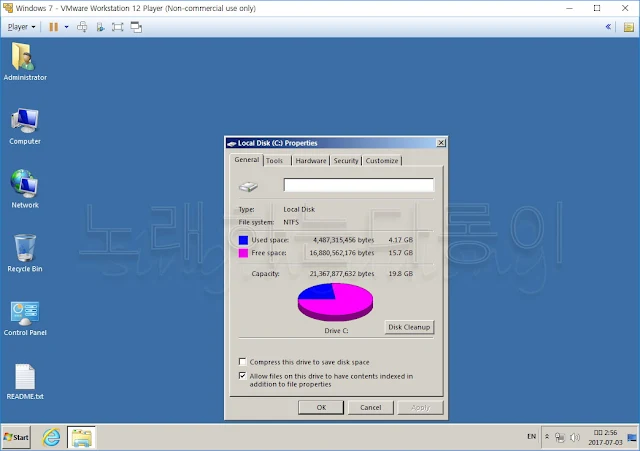Click the network tray icon
Screen dimensions: 640x451
tap(560, 438)
